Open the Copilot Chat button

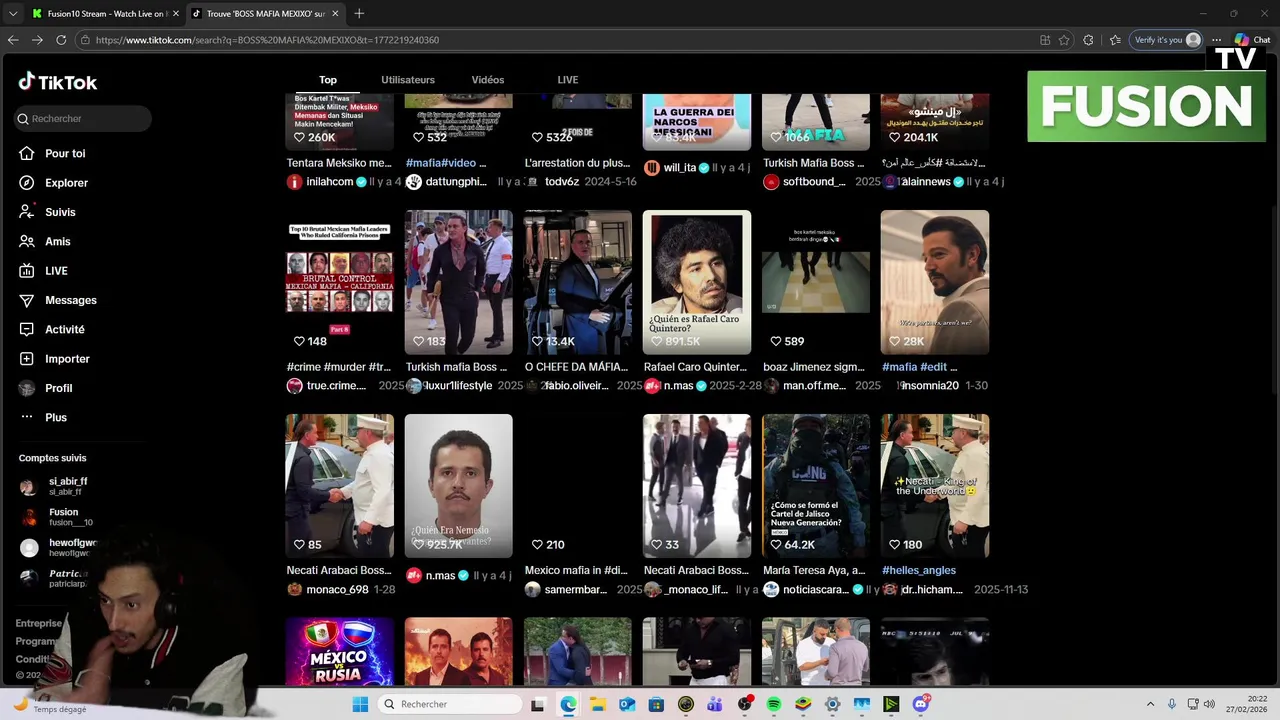coord(1252,40)
